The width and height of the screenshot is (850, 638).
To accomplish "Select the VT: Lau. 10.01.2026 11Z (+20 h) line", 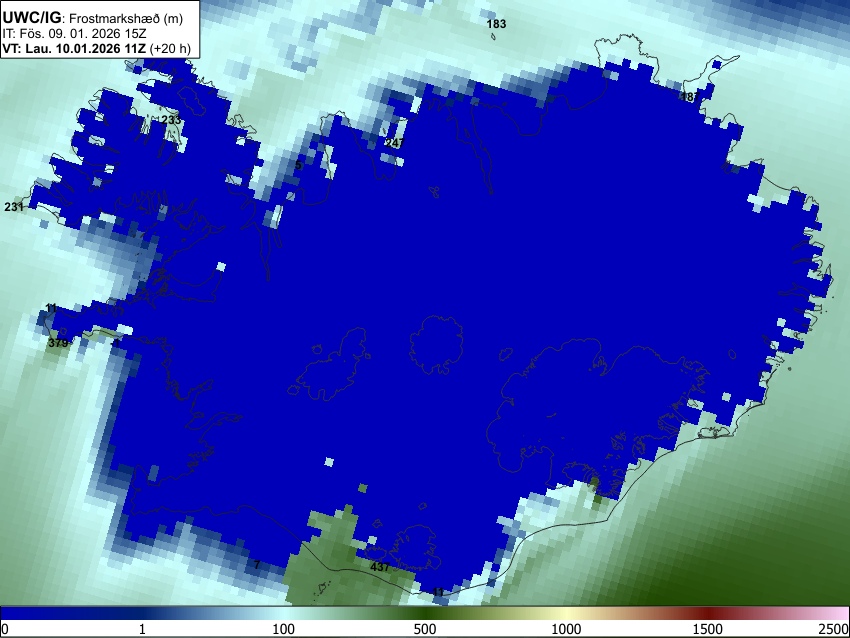I will 96,48.
